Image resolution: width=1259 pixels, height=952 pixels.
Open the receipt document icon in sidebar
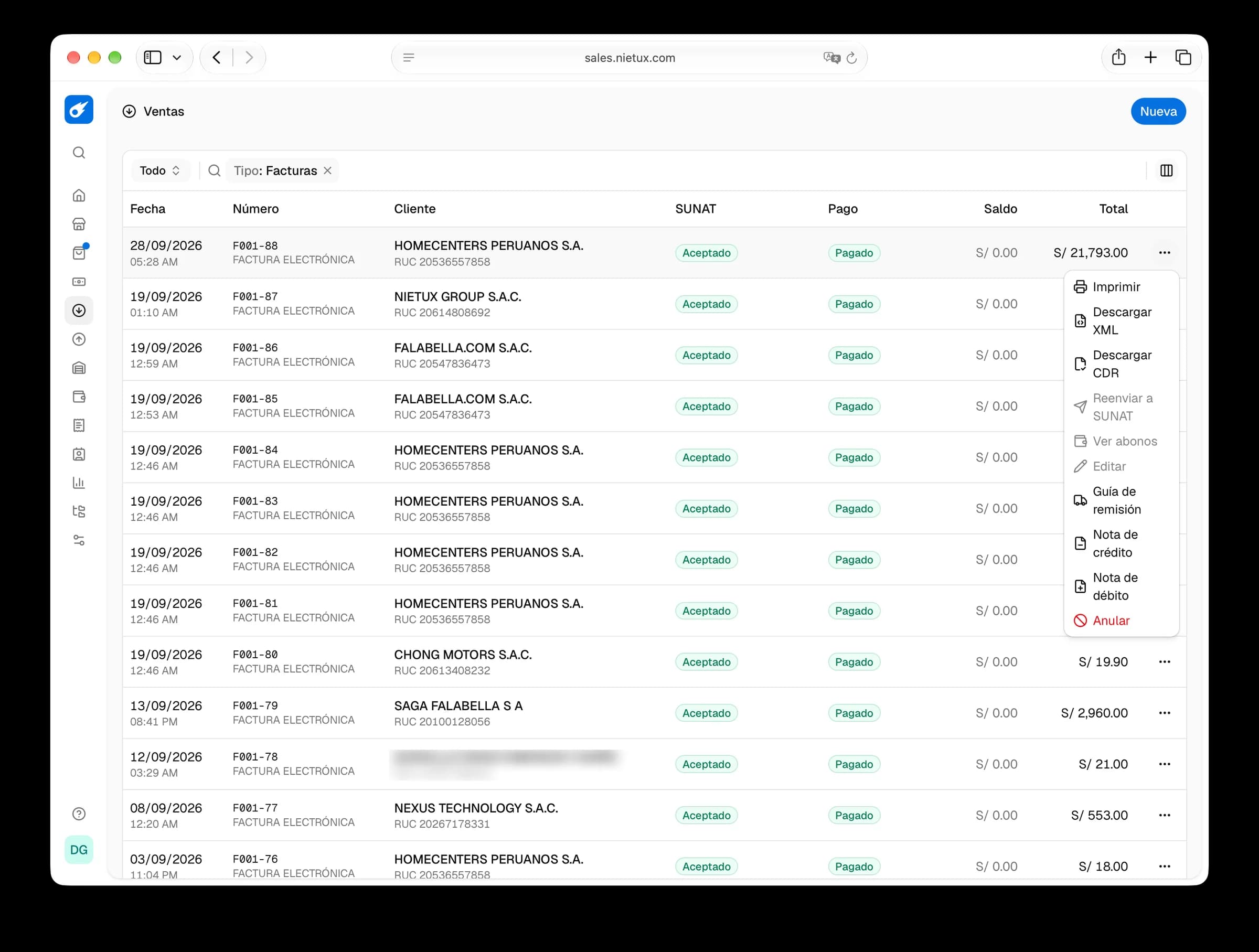79,425
